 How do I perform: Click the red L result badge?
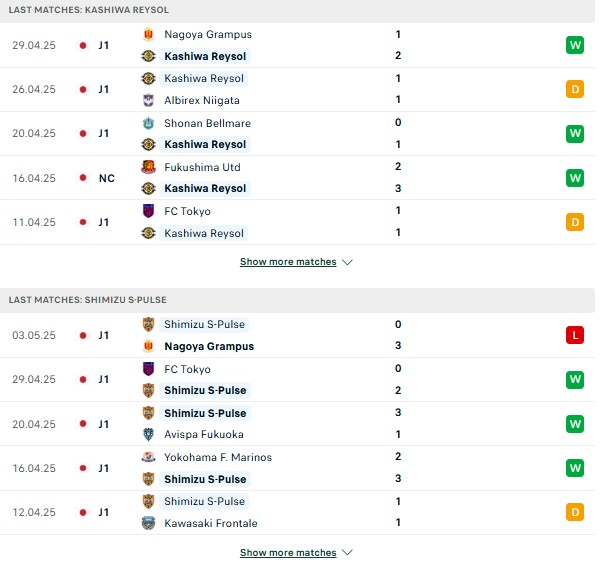click(x=575, y=335)
